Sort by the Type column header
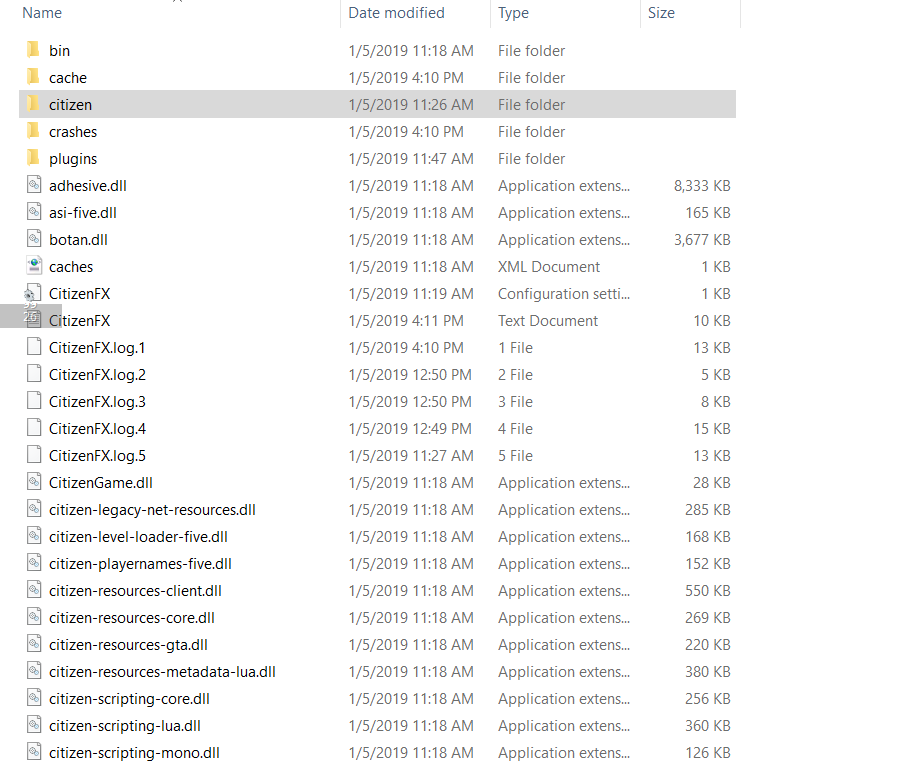This screenshot has width=914, height=769. click(x=514, y=13)
